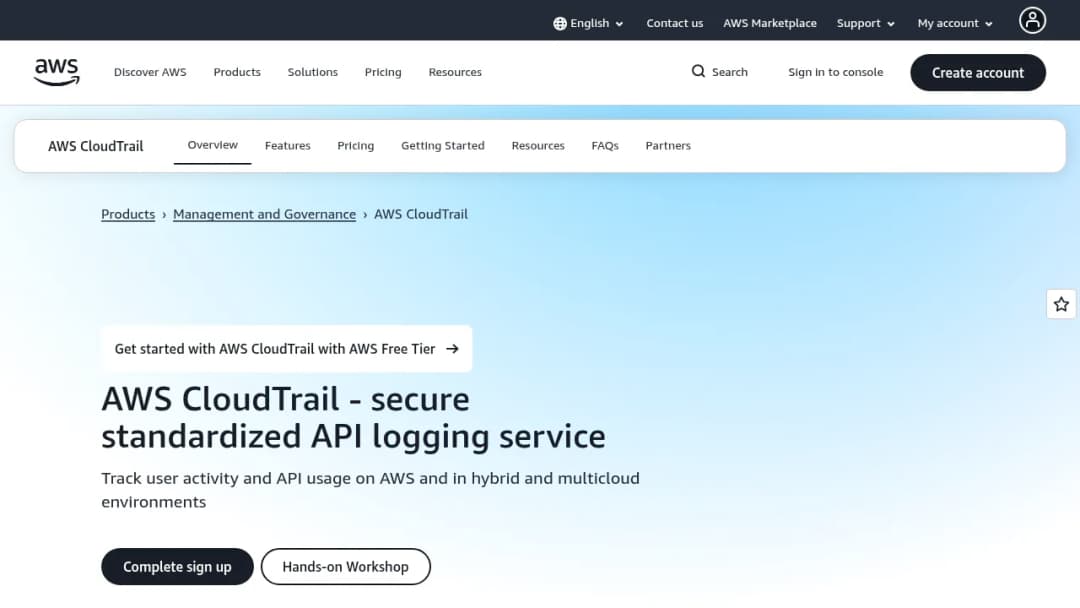This screenshot has width=1080, height=608.
Task: Click the main AWS CloudTrail headline text
Action: tap(353, 418)
